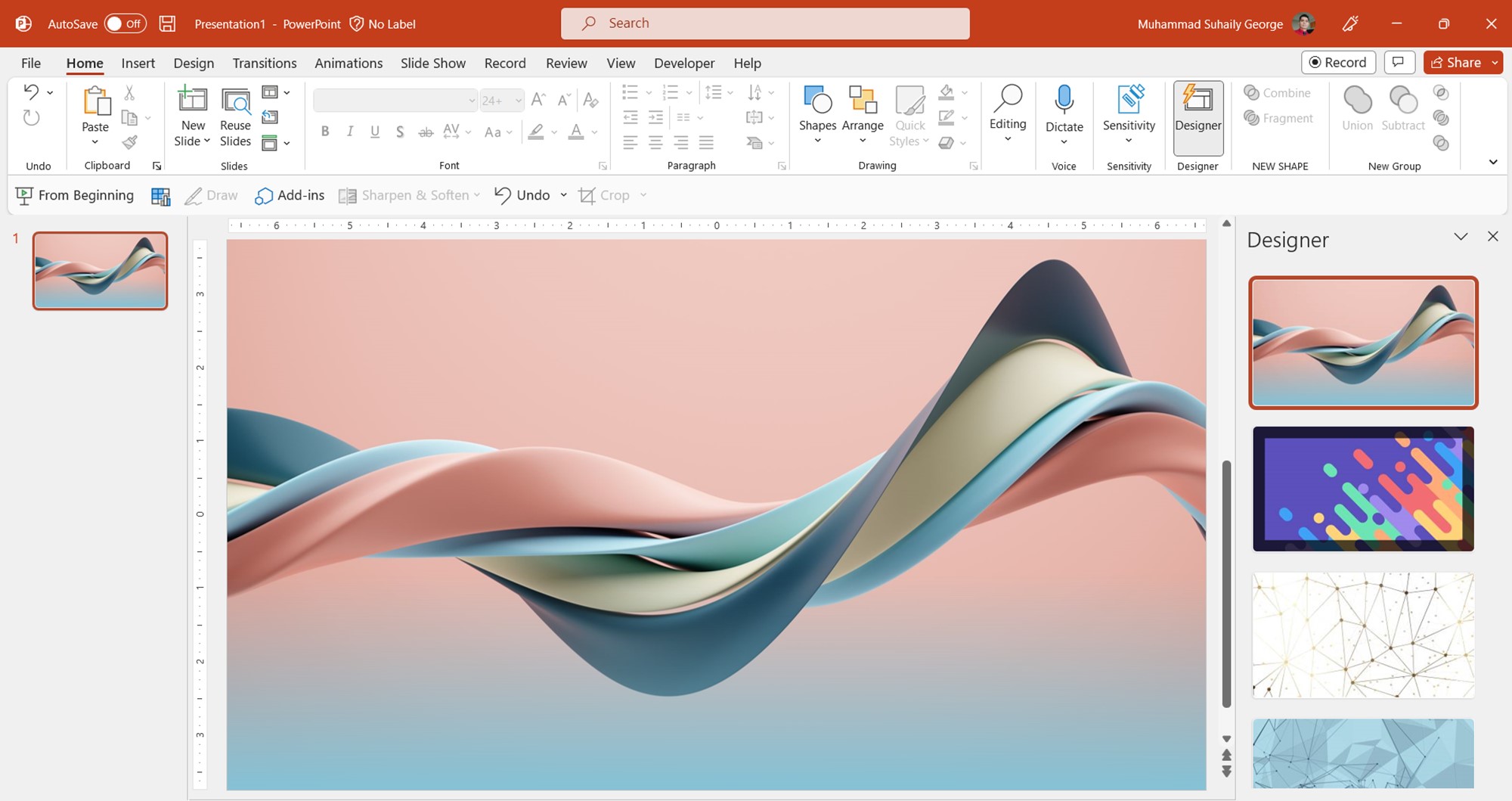1512x801 pixels.
Task: Click the Format Painter icon
Action: (x=130, y=141)
